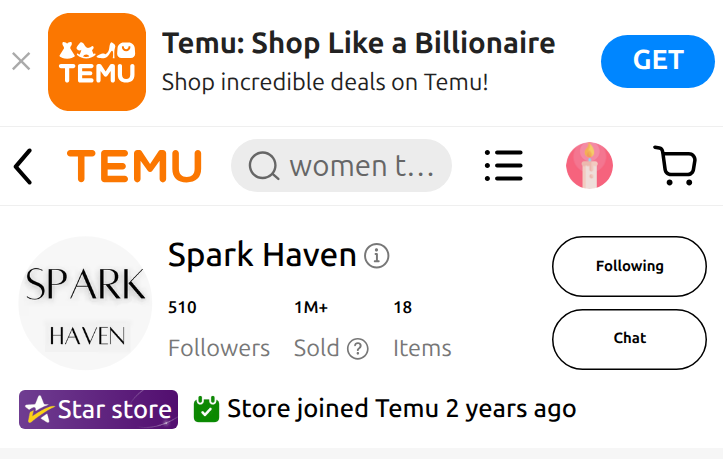The height and width of the screenshot is (459, 723).
Task: Go back using the left chevron
Action: [23, 166]
